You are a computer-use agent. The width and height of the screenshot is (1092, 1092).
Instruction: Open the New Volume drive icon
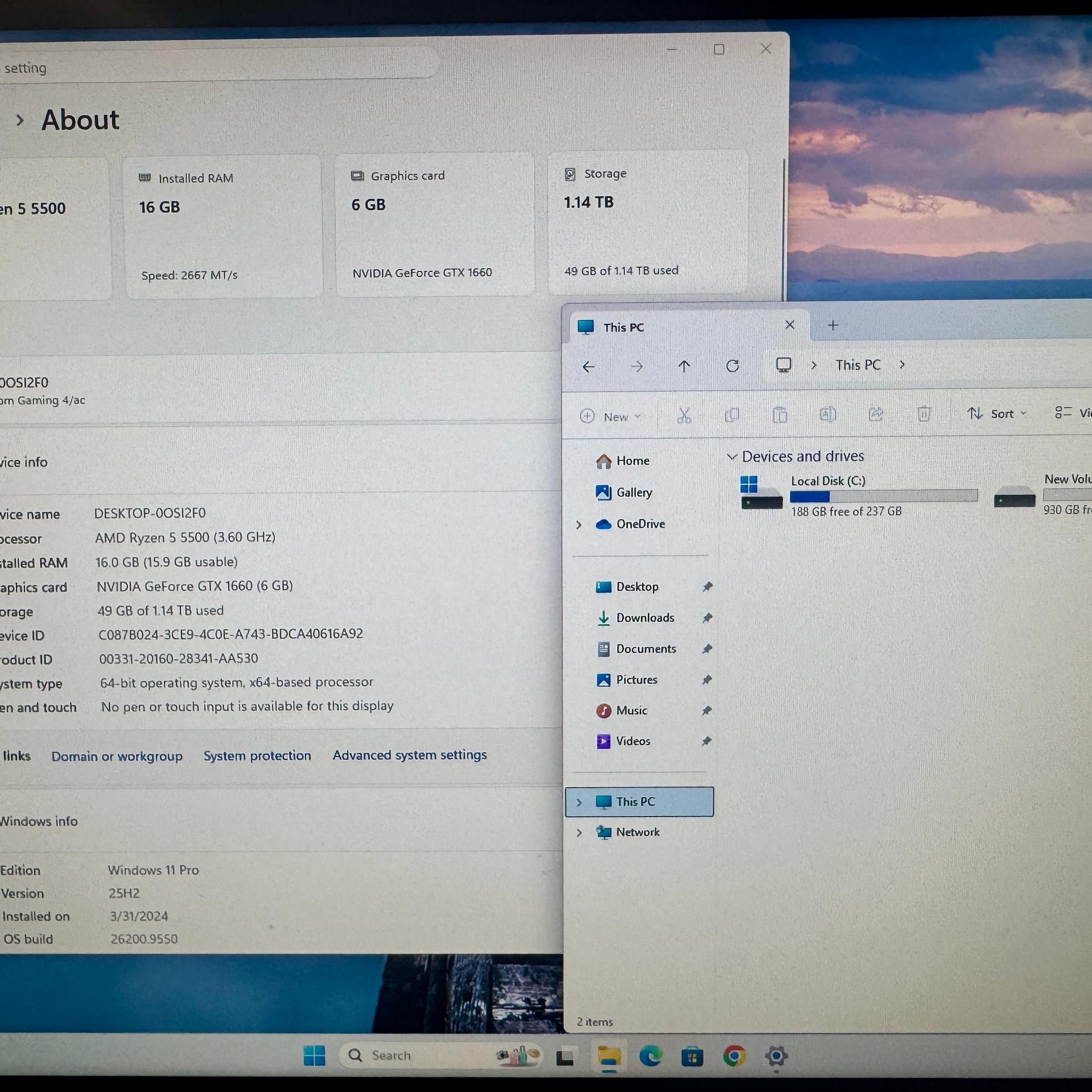tap(1015, 496)
